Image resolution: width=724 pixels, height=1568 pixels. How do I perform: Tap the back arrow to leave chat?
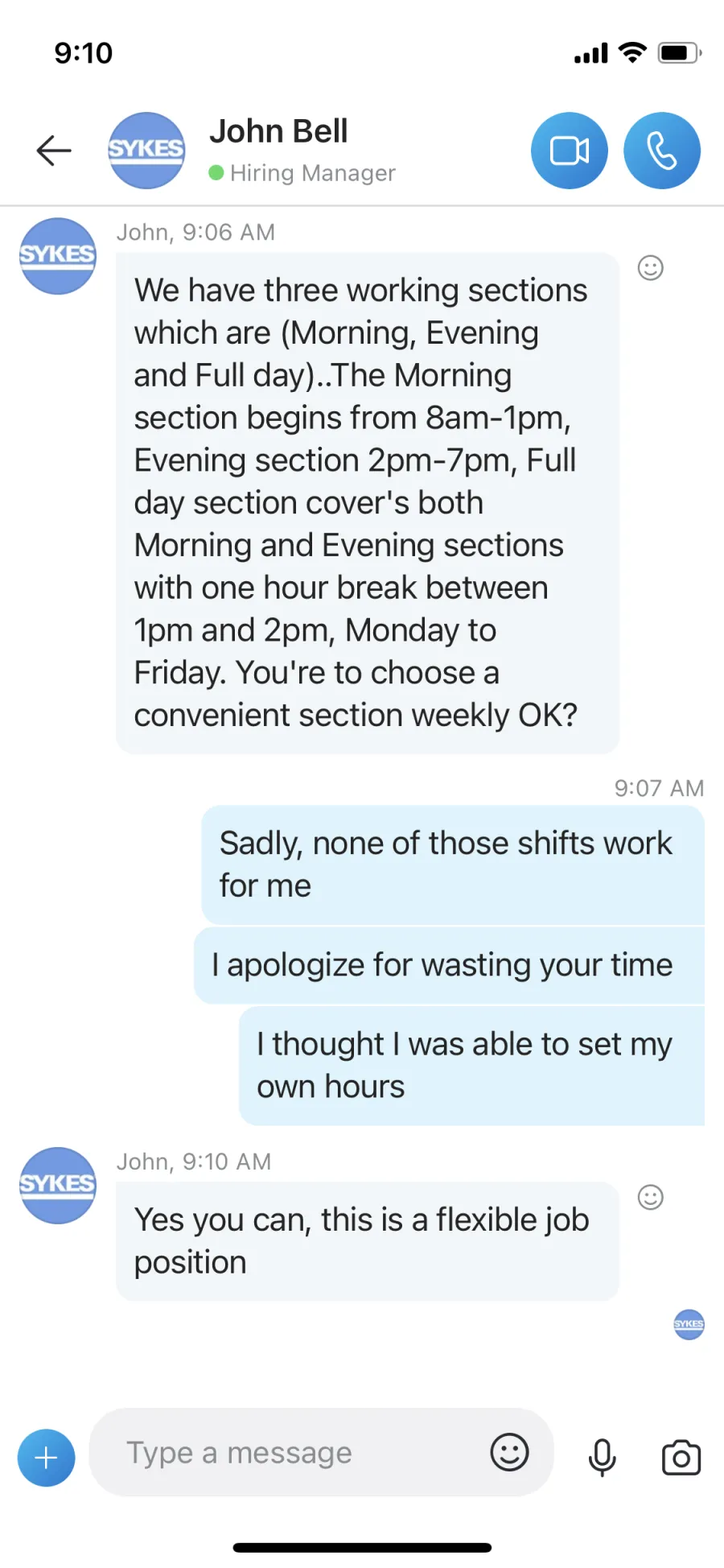[x=54, y=151]
